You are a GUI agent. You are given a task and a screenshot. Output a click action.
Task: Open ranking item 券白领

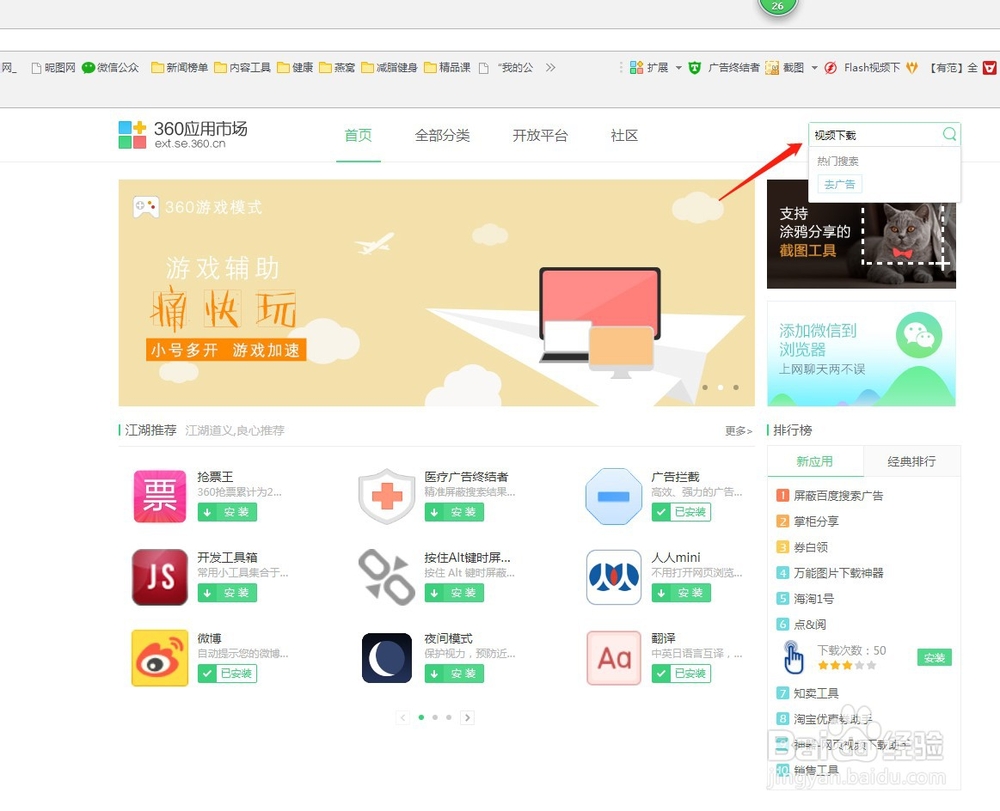pos(811,547)
